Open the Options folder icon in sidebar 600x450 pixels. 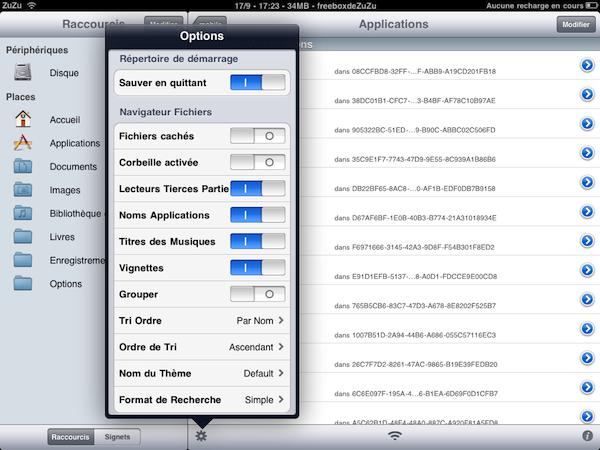click(x=23, y=284)
